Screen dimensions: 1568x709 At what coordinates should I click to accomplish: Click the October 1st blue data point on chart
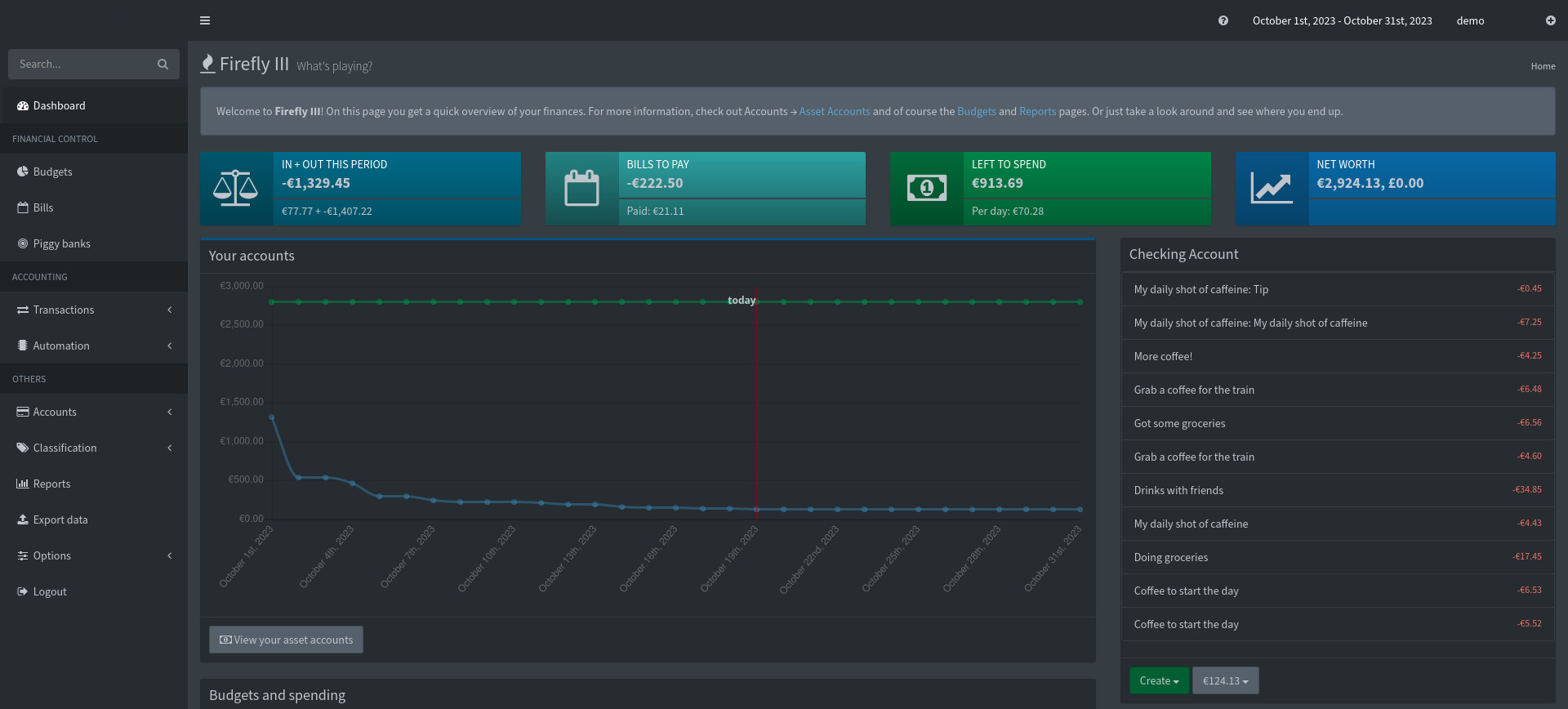272,417
